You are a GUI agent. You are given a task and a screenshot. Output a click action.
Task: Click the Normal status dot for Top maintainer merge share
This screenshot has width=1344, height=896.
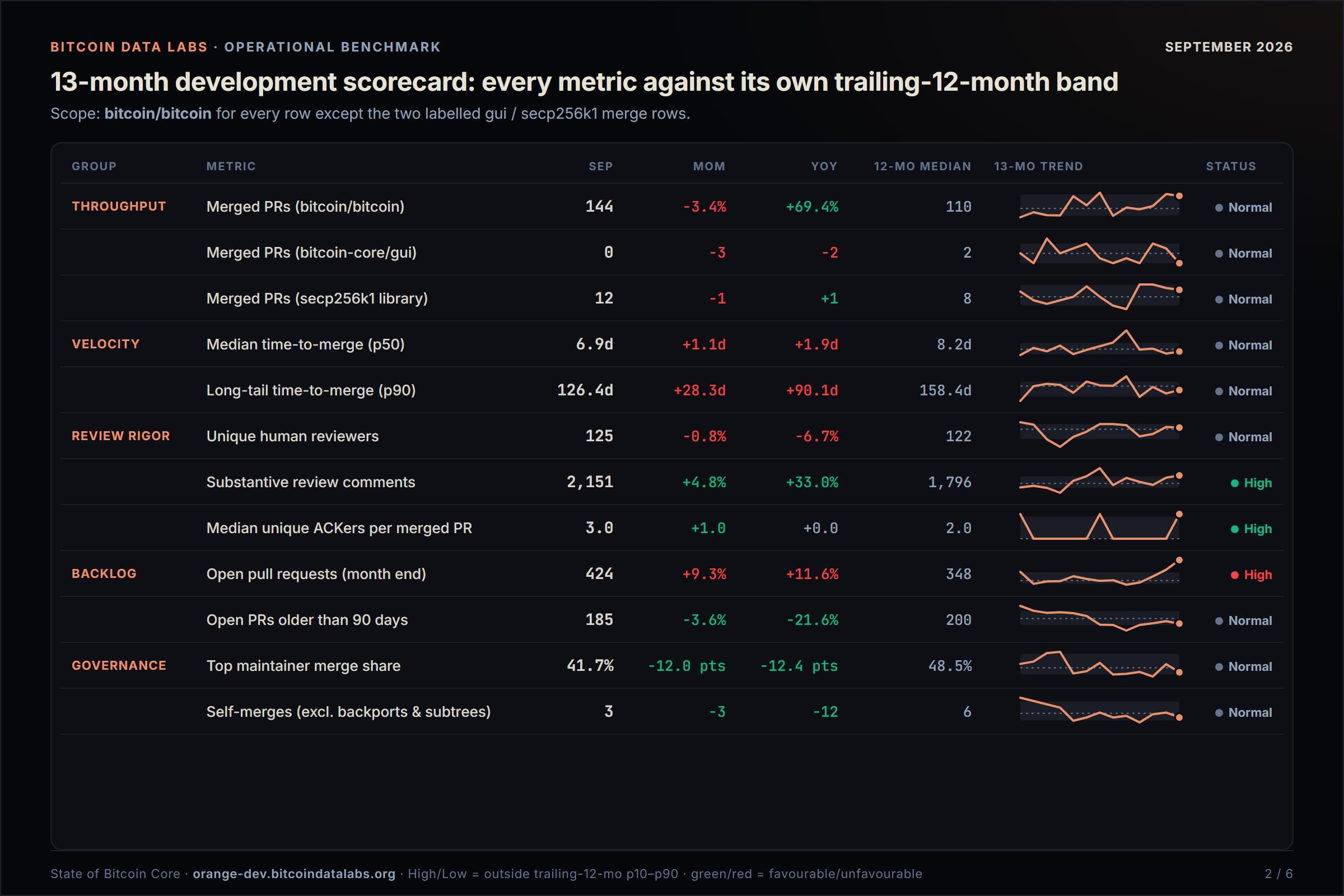1219,667
